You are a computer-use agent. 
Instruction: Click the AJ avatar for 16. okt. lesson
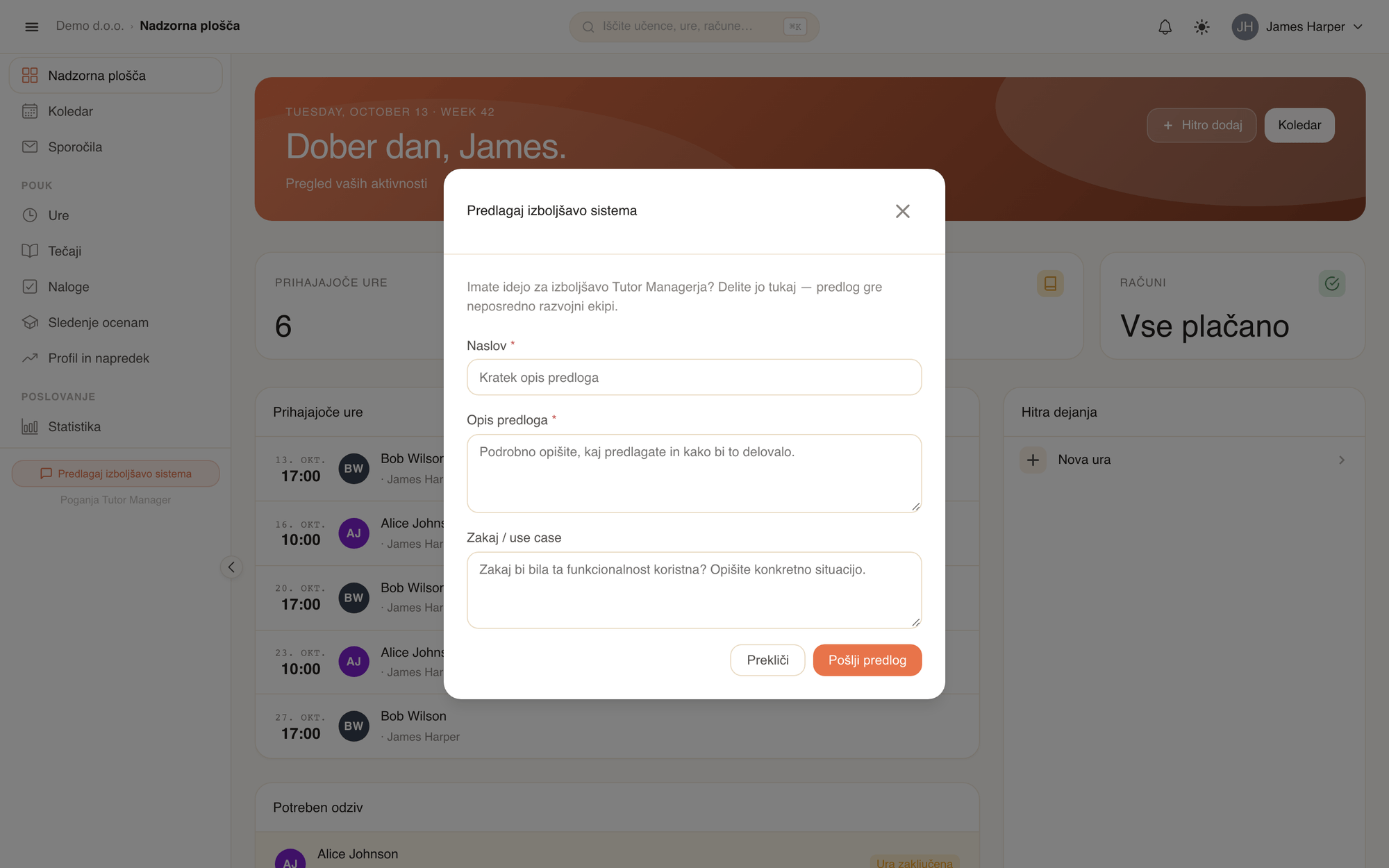point(354,533)
